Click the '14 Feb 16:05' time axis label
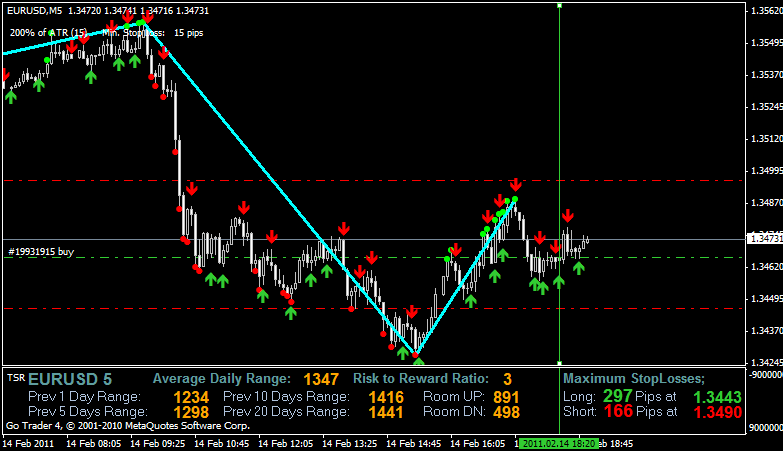The height and width of the screenshot is (451, 783). click(477, 444)
